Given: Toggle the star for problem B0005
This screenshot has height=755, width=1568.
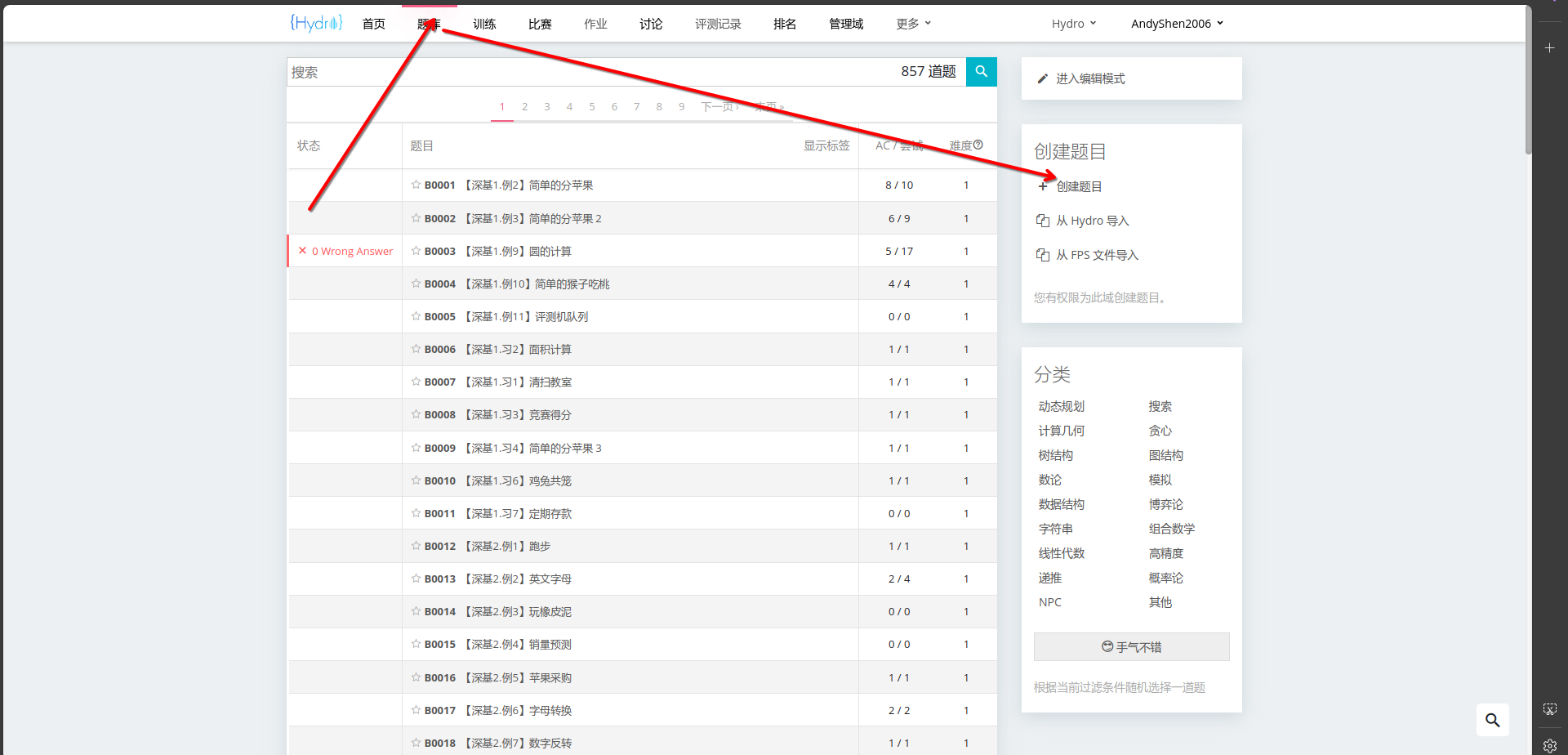Looking at the screenshot, I should click(416, 316).
